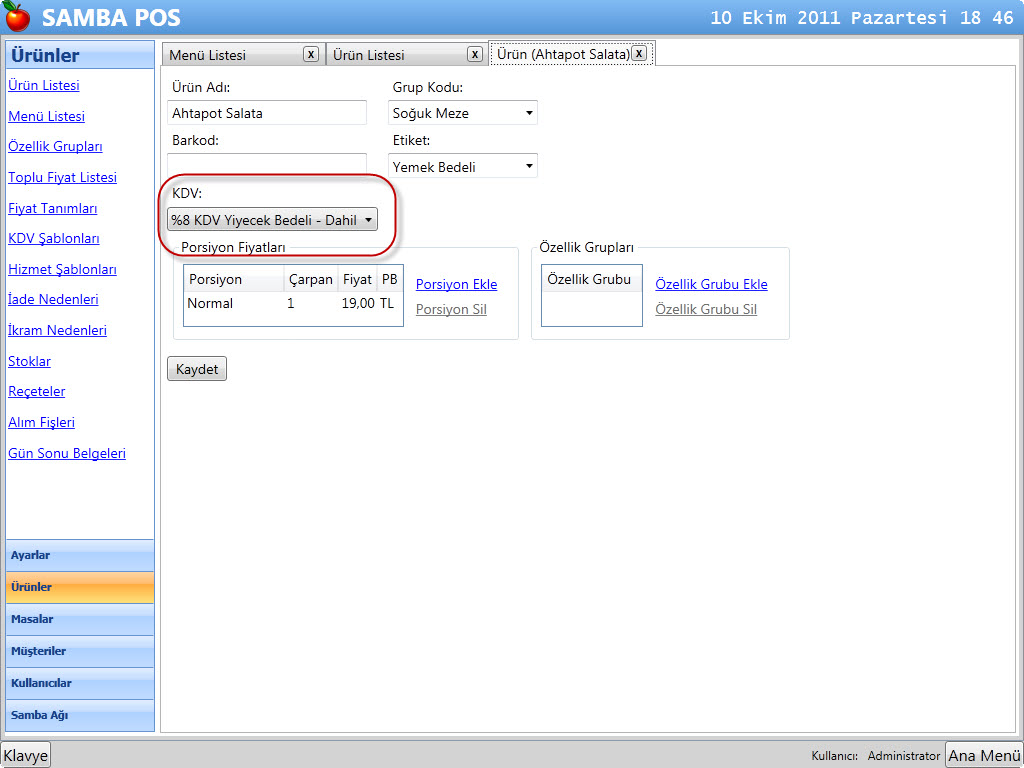The height and width of the screenshot is (768, 1024).
Task: Select the Masalar section
Action: click(80, 619)
